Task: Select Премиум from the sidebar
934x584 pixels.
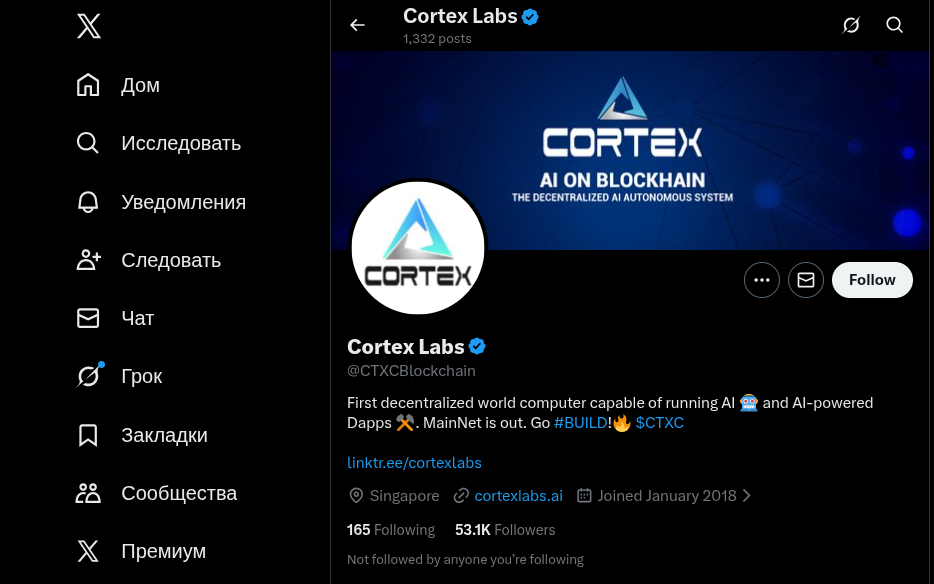Action: tap(88, 550)
